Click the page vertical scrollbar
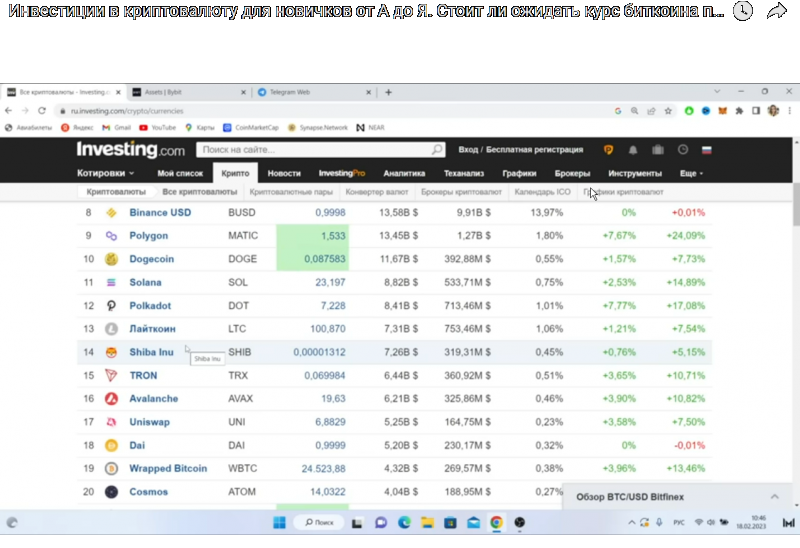800x548 pixels. 795,212
